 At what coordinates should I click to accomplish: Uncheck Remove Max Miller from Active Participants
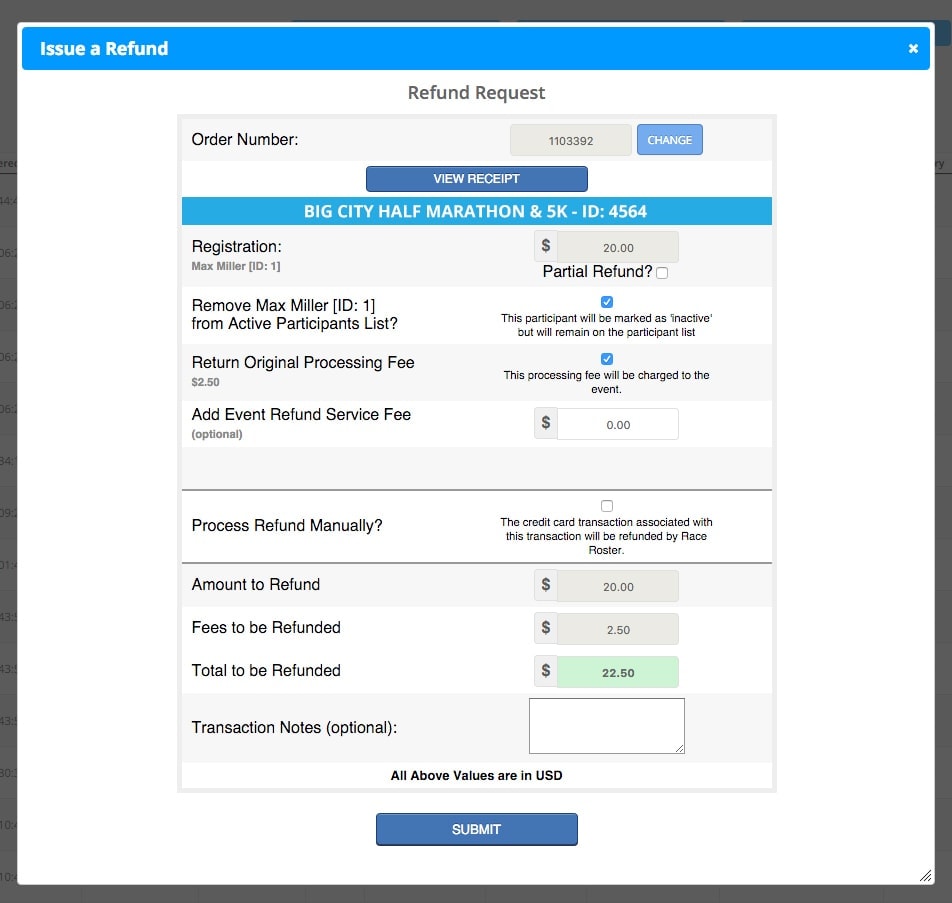pos(607,302)
